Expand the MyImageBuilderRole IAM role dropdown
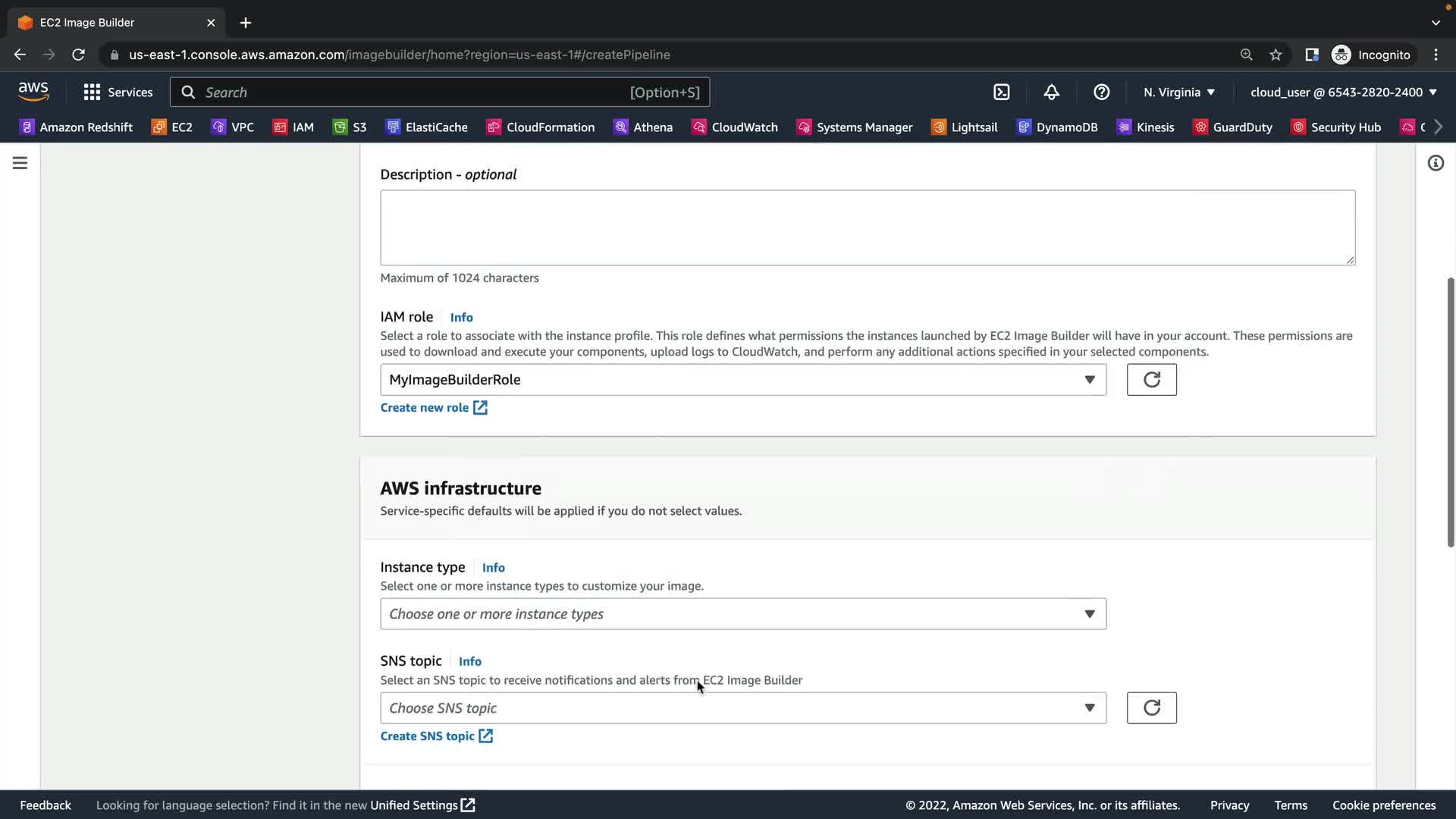Screen dimensions: 1456x819 point(742,379)
